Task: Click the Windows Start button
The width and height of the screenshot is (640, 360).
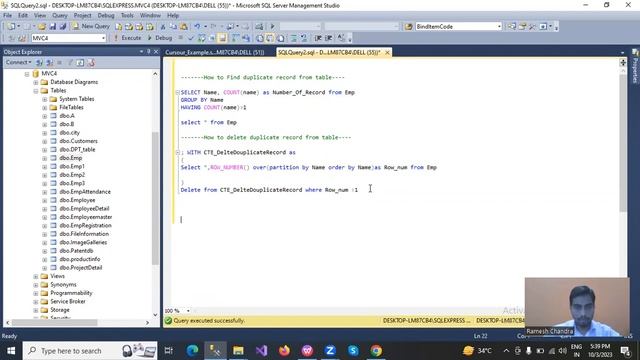Action: (11, 351)
